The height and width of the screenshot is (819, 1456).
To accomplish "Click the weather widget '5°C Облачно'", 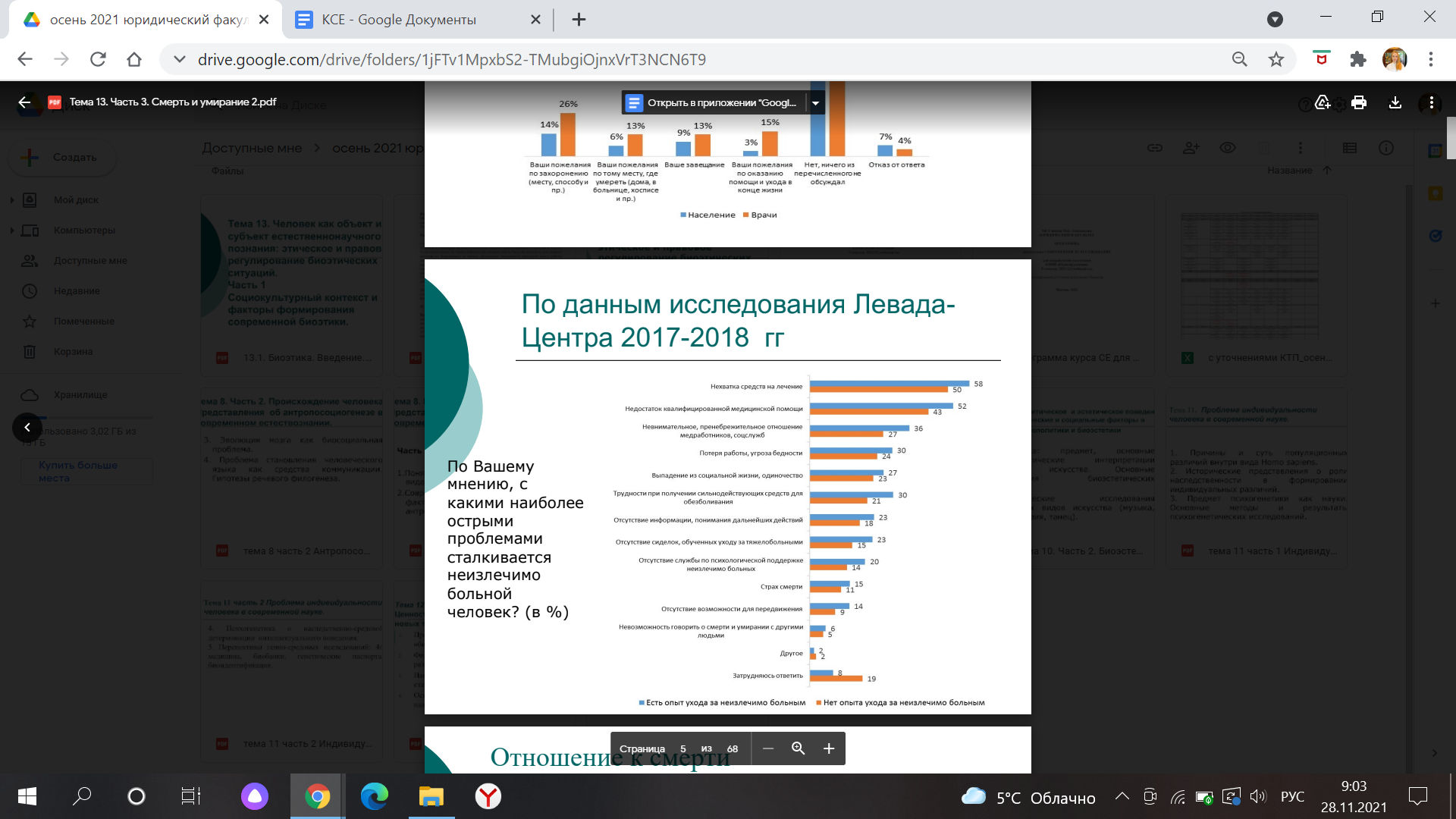I will (x=1028, y=797).
